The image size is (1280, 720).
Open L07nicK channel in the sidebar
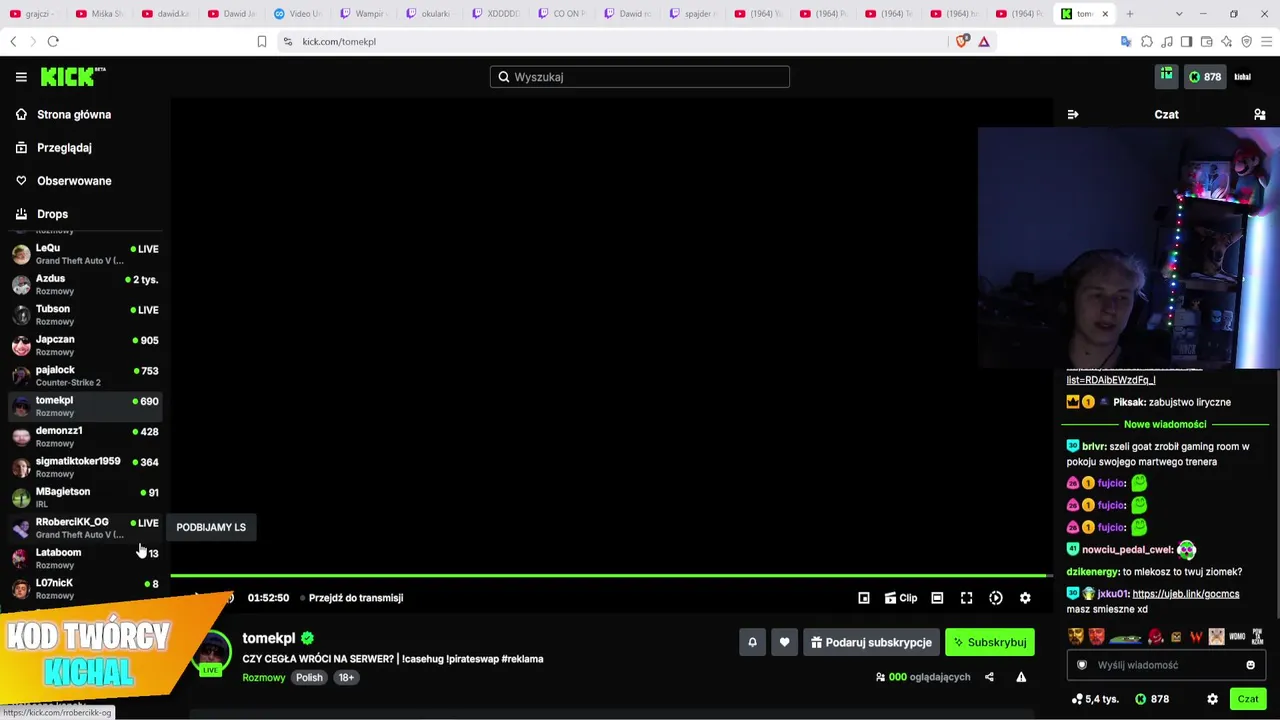[85, 589]
